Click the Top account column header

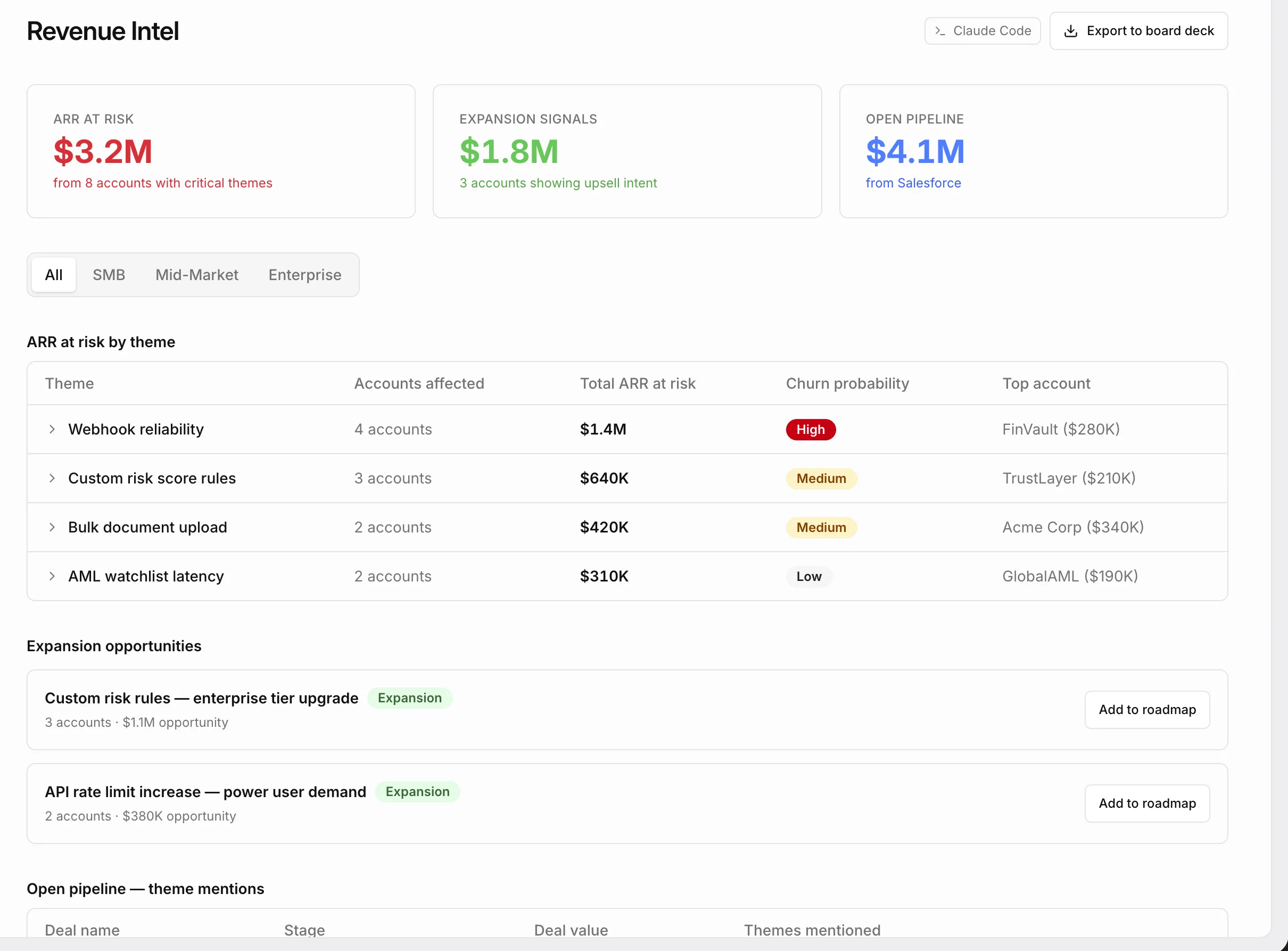click(1046, 384)
